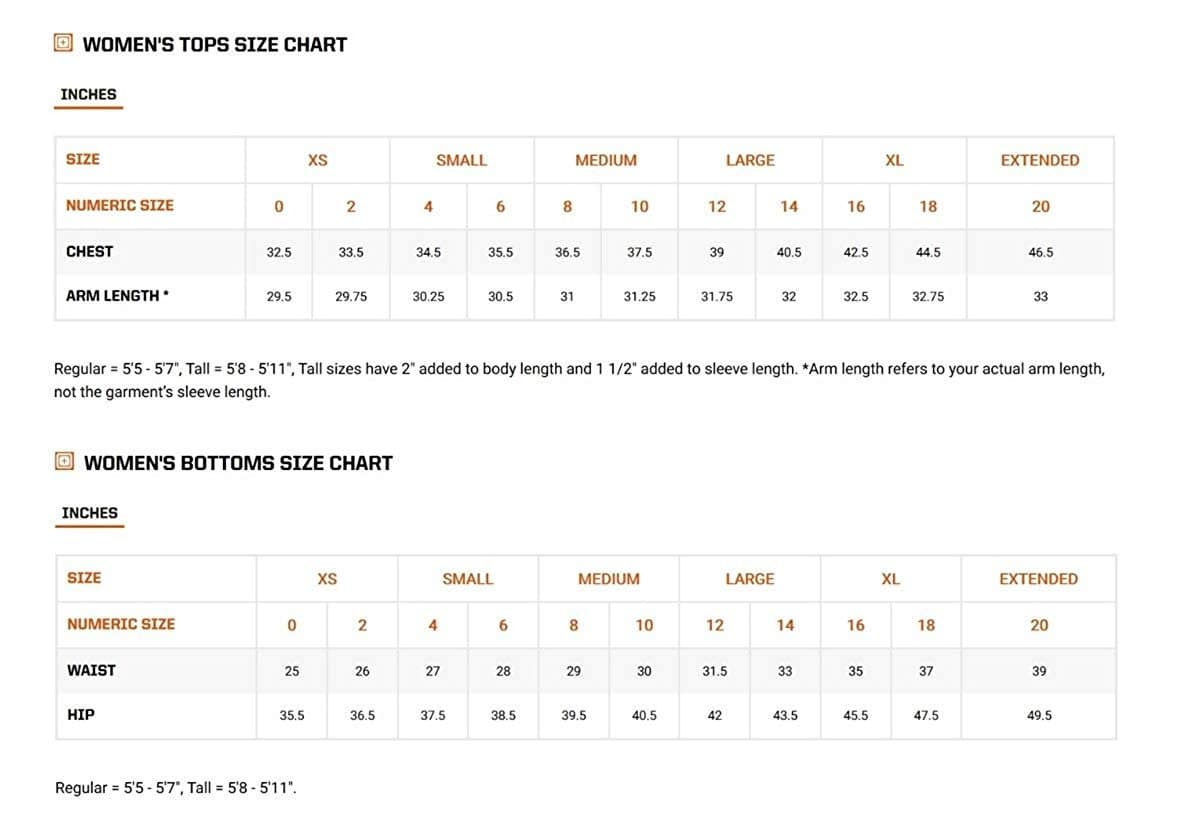
Task: Click chest value 46.5
Action: click(1041, 252)
